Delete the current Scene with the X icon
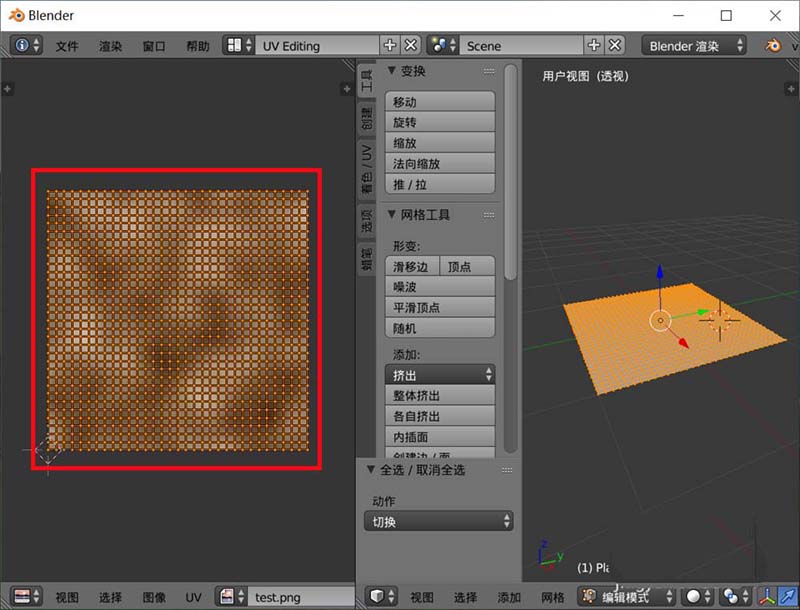800x610 pixels. pos(615,45)
